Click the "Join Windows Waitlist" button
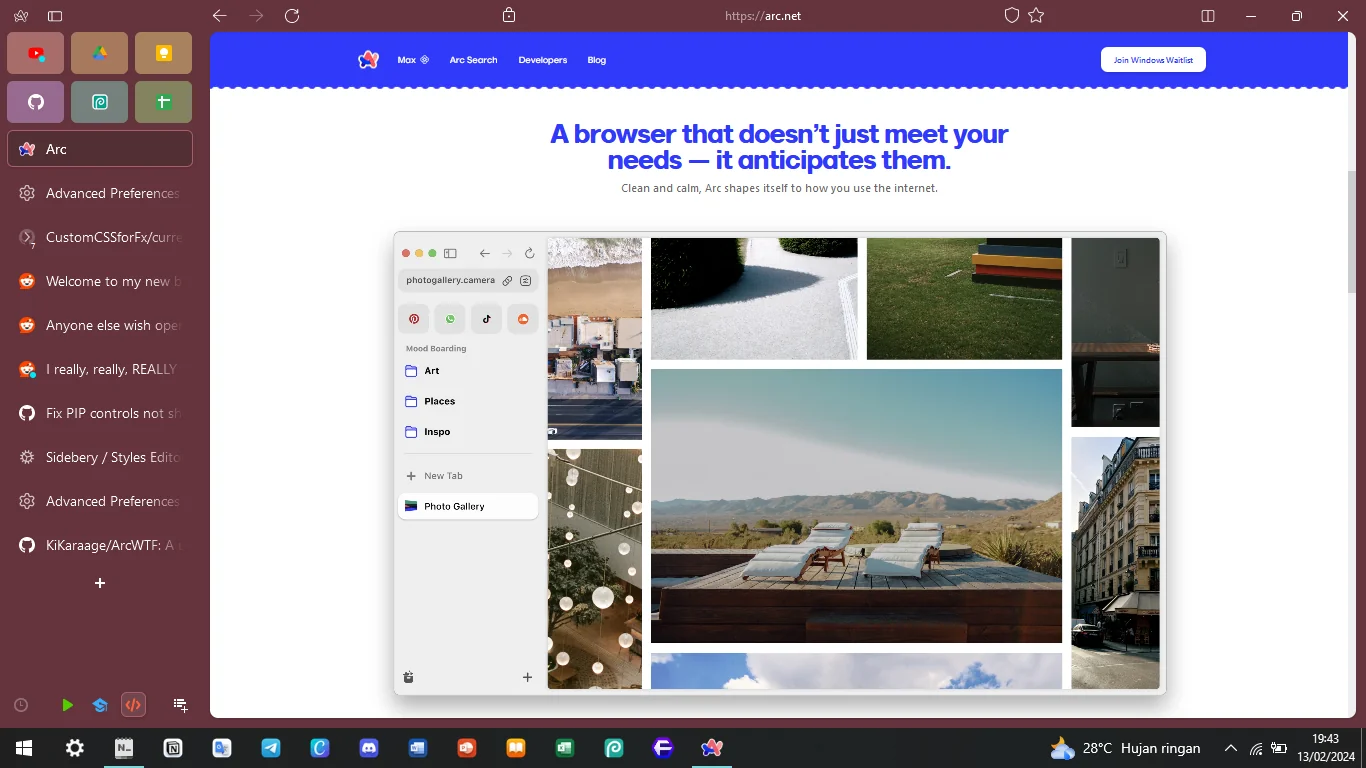The image size is (1366, 768). coord(1152,59)
